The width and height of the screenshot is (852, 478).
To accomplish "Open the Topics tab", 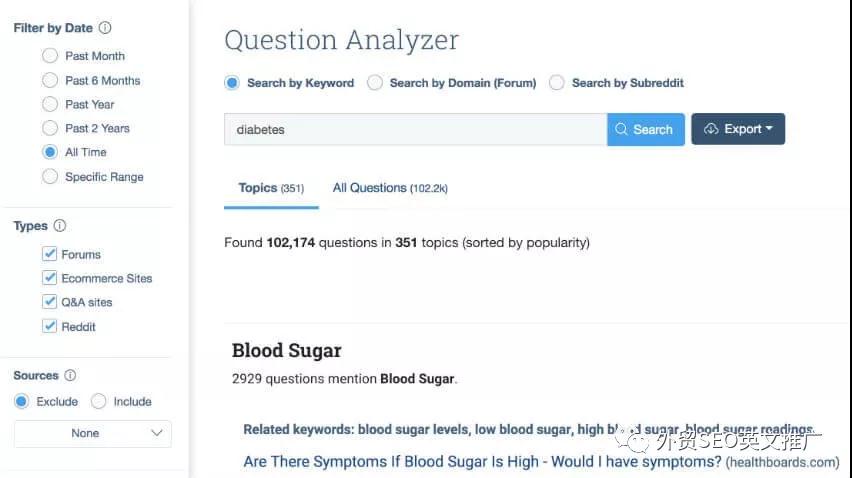I will [x=270, y=188].
